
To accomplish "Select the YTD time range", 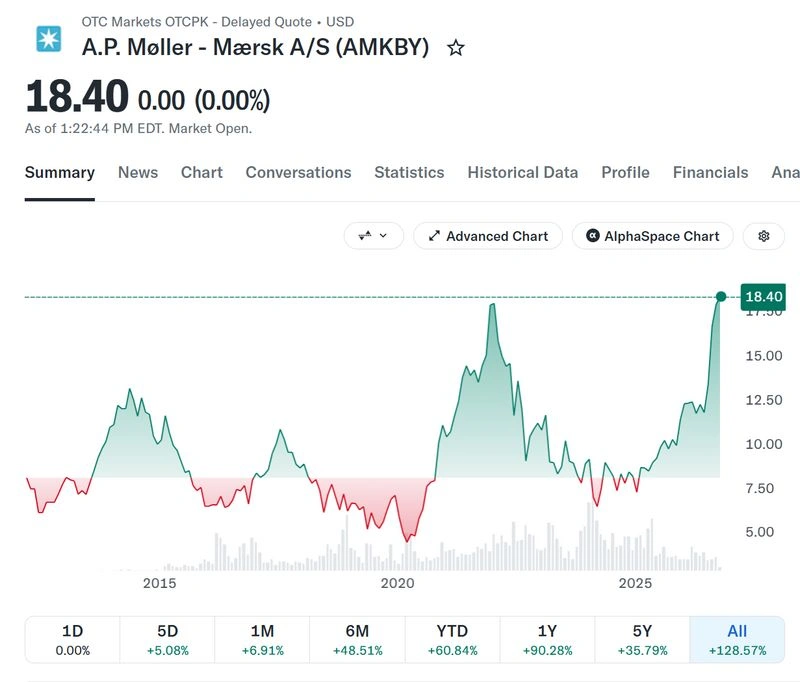I will [x=453, y=640].
